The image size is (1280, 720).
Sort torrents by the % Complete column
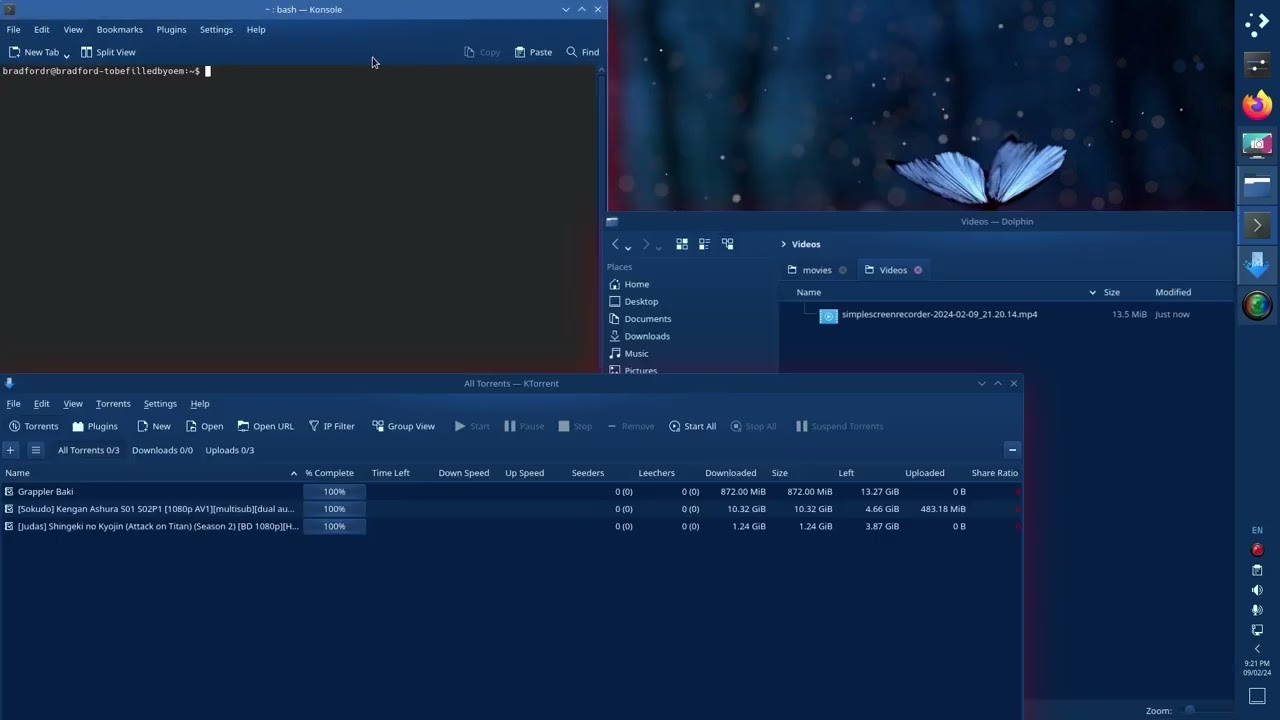pos(330,473)
